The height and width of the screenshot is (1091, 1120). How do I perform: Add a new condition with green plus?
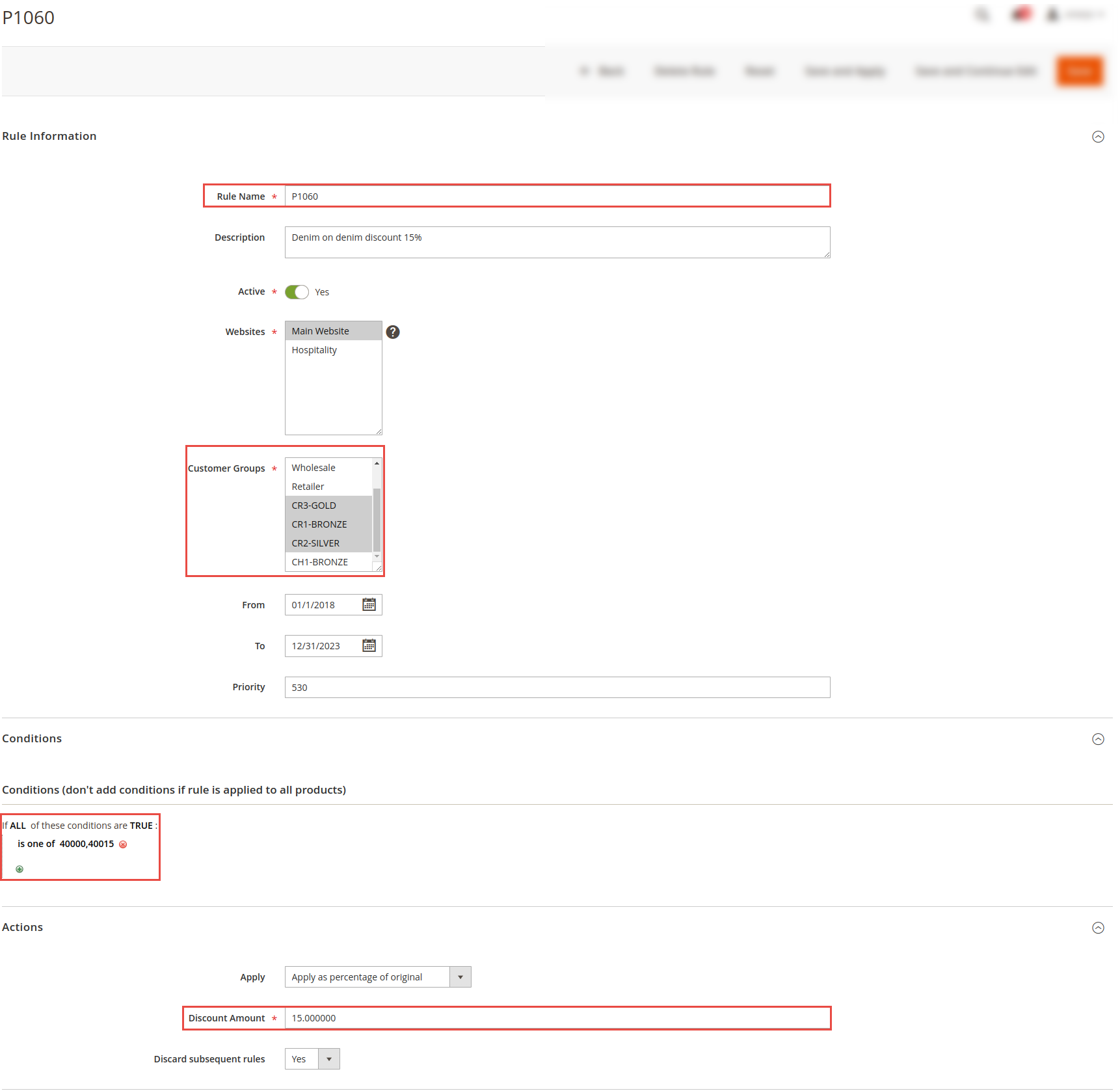click(20, 869)
